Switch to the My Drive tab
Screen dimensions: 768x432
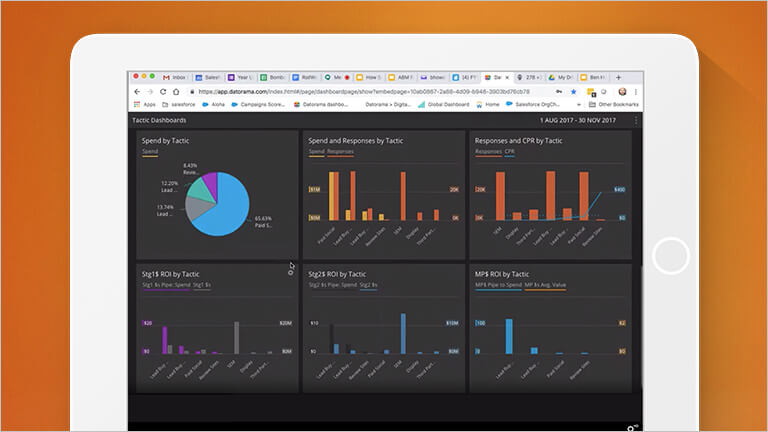pyautogui.click(x=561, y=77)
